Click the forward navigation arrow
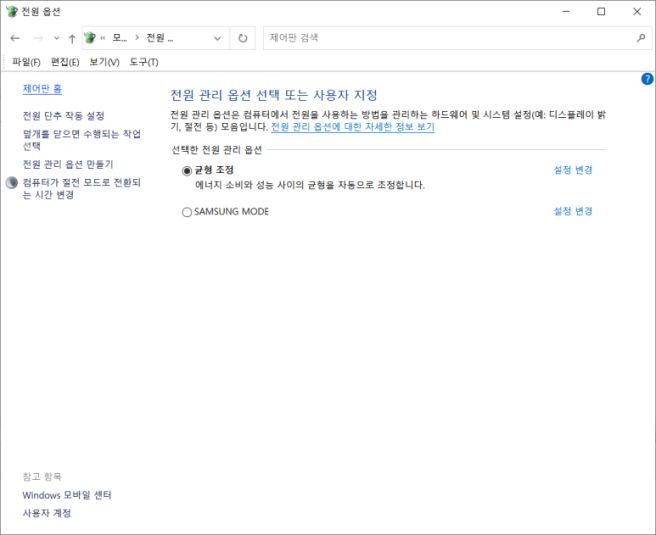Viewport: 656px width, 535px height. point(38,38)
